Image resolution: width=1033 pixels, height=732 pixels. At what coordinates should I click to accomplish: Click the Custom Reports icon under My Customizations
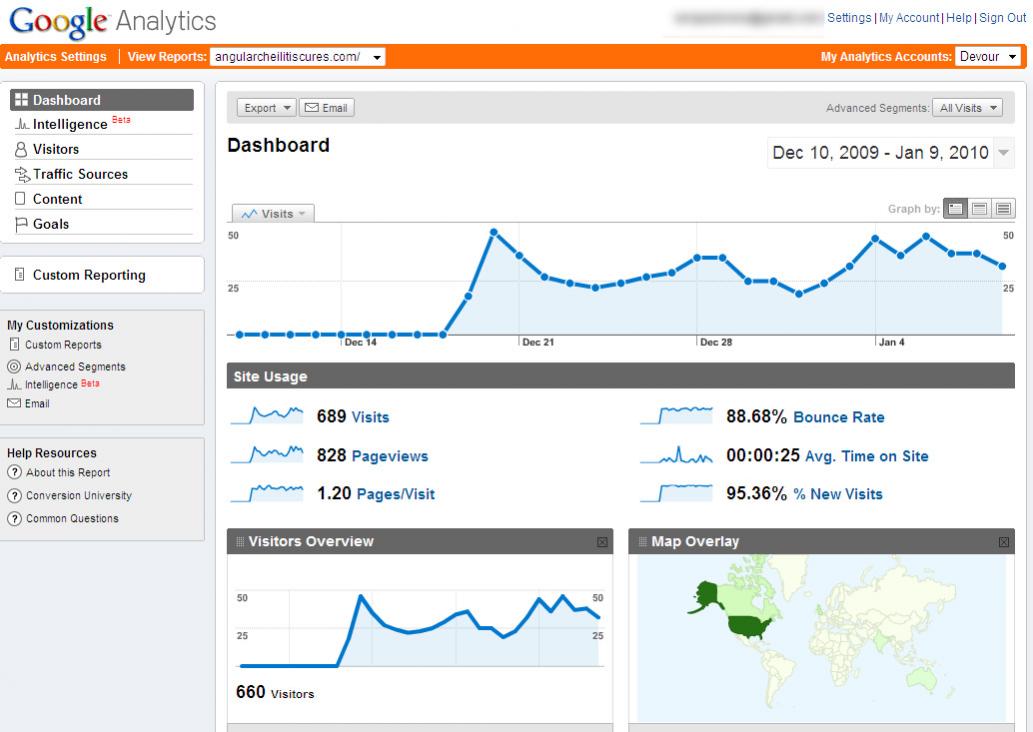click(14, 344)
